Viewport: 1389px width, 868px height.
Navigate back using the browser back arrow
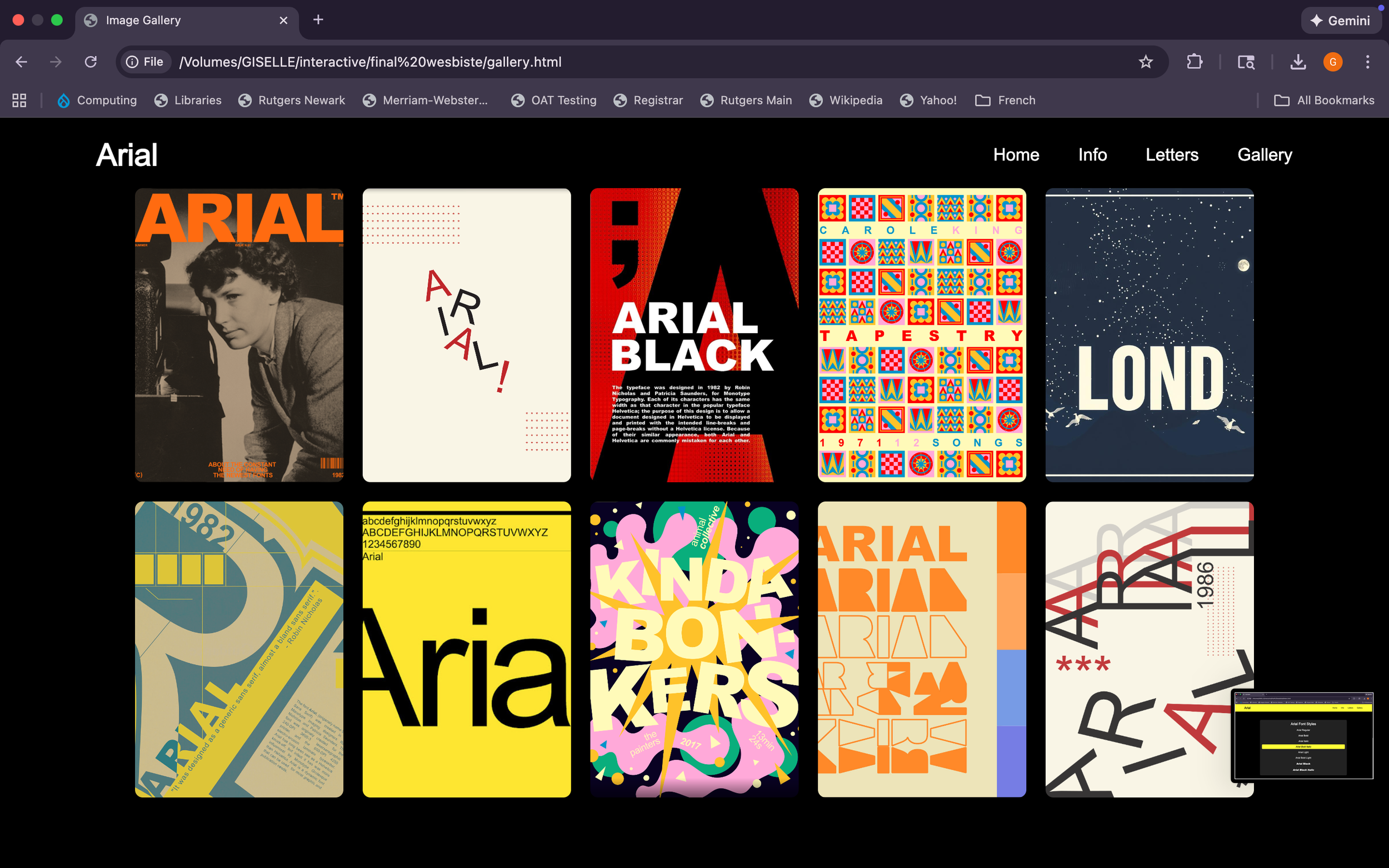(x=21, y=62)
